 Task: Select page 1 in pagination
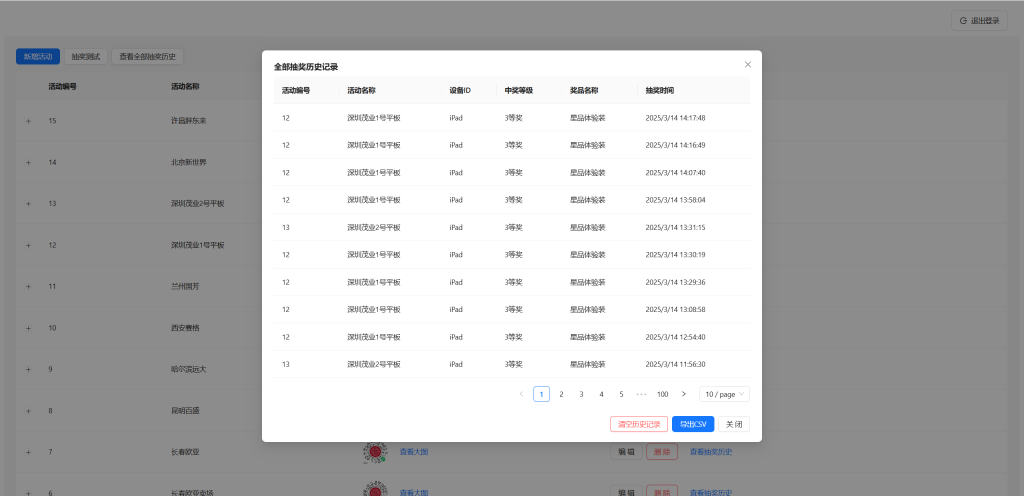pyautogui.click(x=541, y=394)
